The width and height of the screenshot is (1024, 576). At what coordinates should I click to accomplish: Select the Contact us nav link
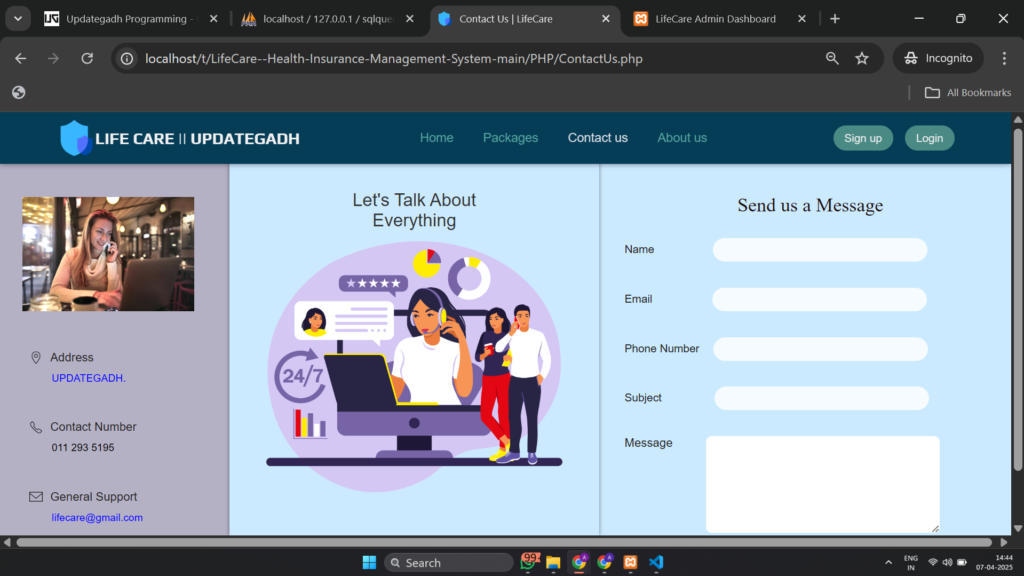click(x=598, y=138)
